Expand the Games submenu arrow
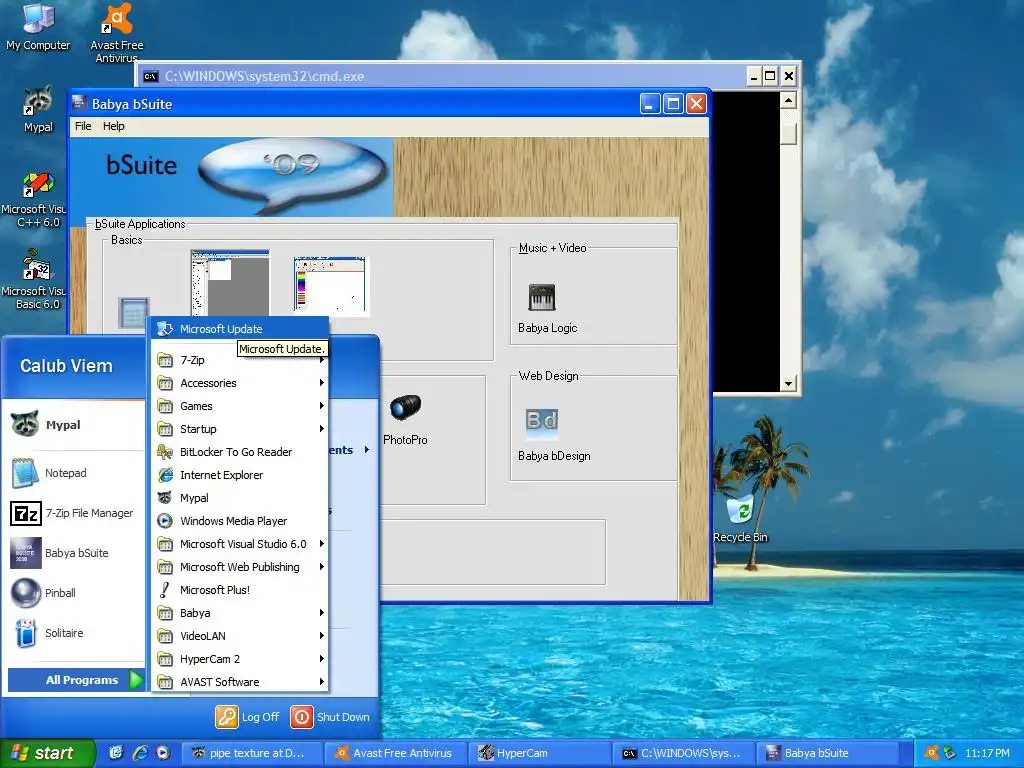The image size is (1024, 768). tap(322, 406)
